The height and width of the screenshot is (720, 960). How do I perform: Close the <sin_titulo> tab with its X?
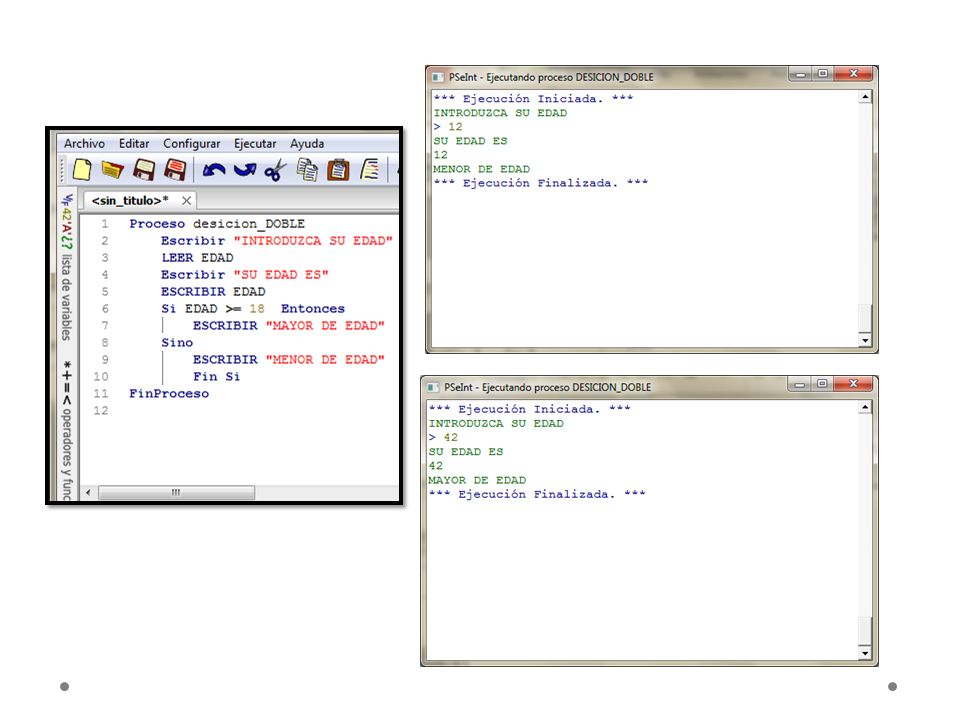[186, 201]
